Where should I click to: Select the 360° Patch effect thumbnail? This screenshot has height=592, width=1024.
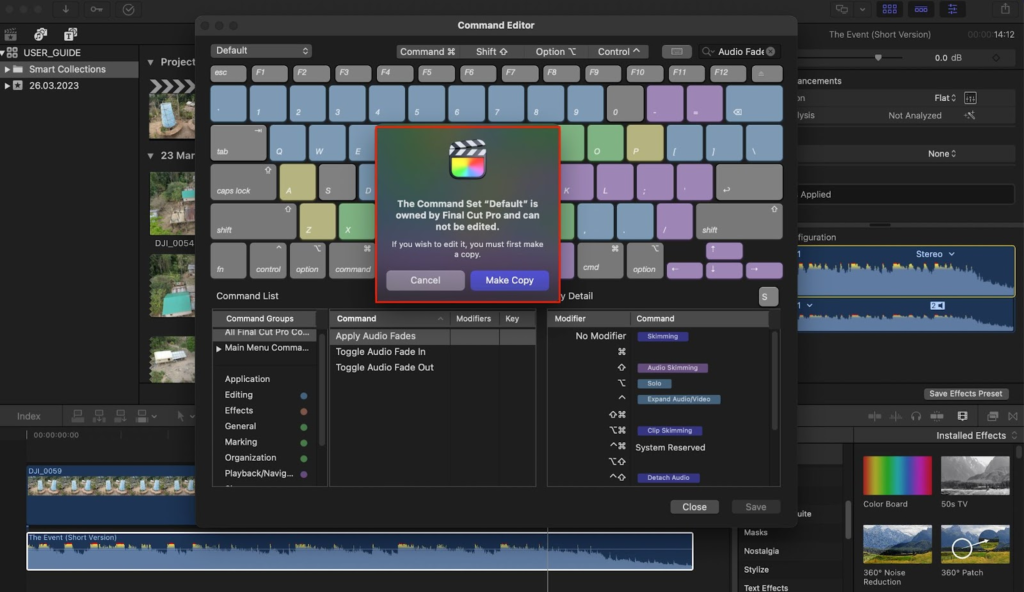tap(974, 544)
